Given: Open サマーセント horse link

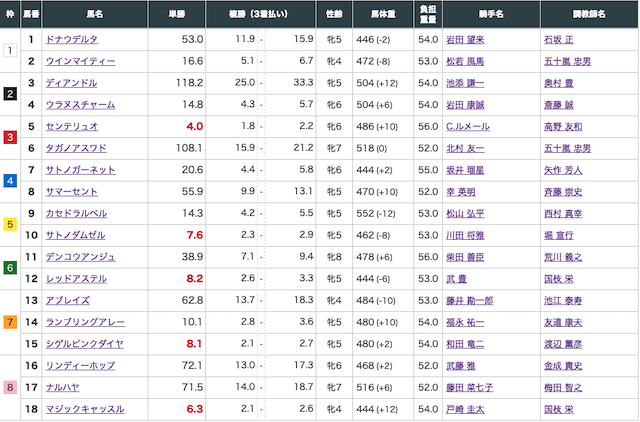Looking at the screenshot, I should [71, 192].
